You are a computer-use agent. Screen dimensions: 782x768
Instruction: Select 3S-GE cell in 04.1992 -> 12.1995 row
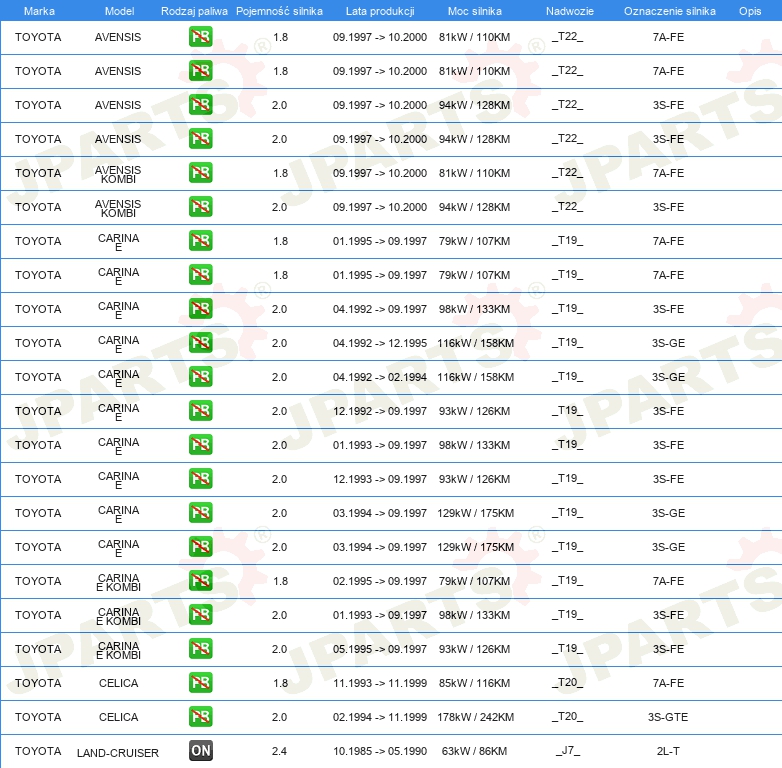[668, 343]
